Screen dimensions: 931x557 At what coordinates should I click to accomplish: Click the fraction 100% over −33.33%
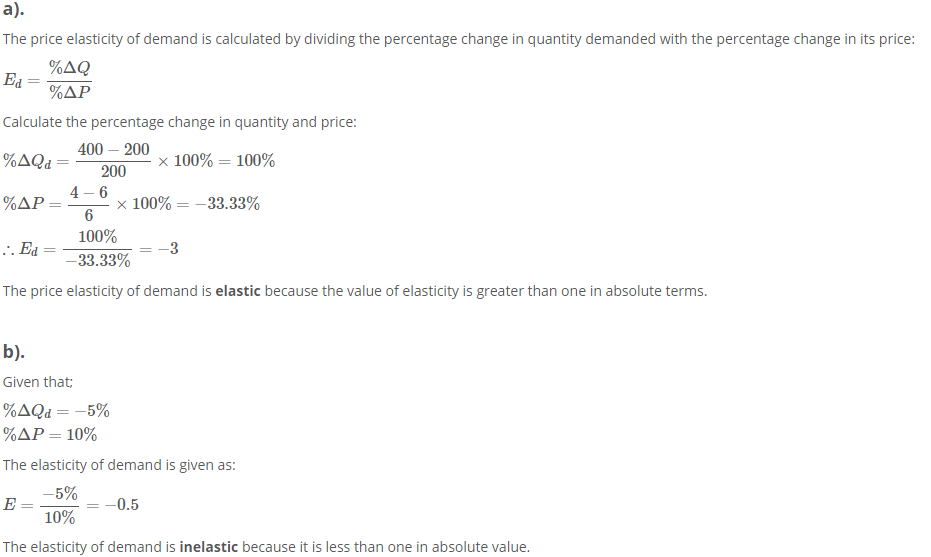pyautogui.click(x=97, y=248)
